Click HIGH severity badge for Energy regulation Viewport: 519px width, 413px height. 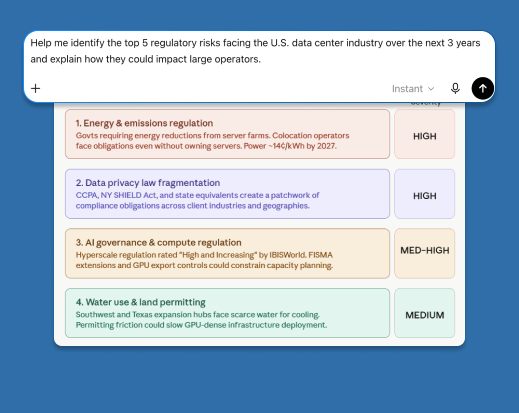(x=425, y=134)
